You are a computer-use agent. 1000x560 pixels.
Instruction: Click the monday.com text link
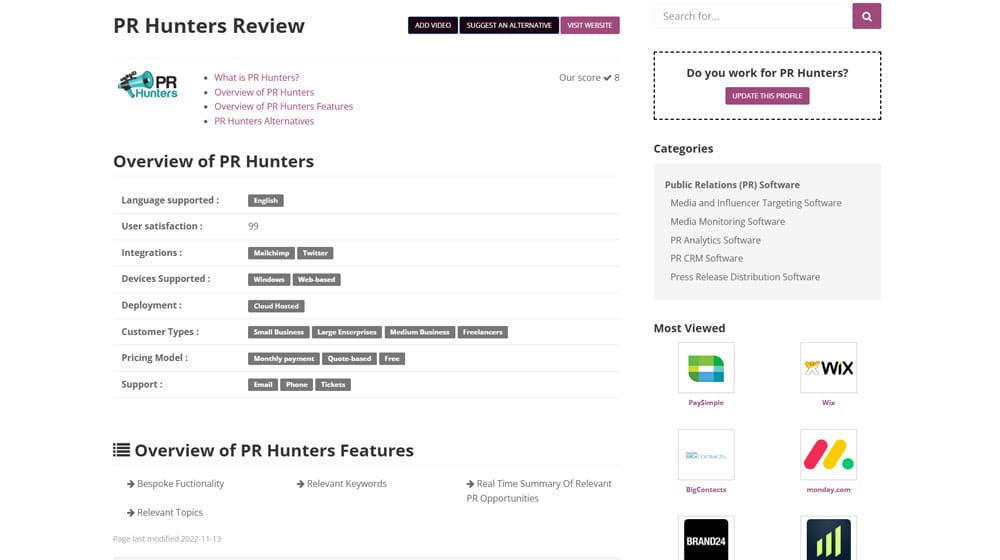tap(828, 490)
